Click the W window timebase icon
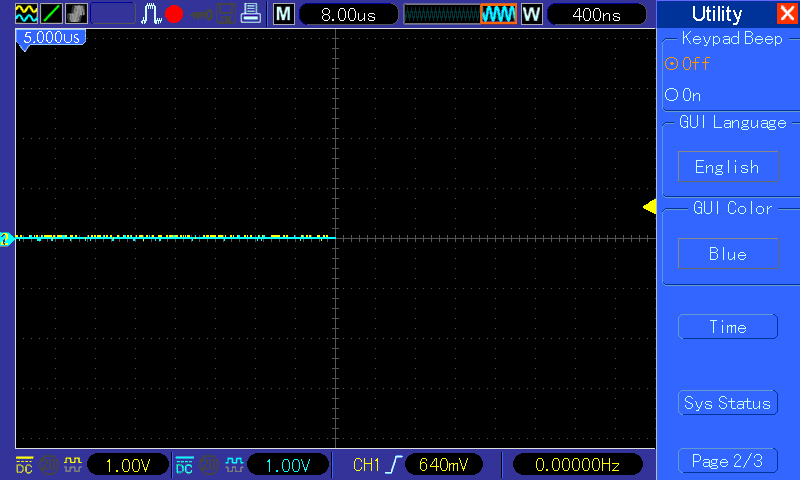The image size is (800, 480). (532, 14)
